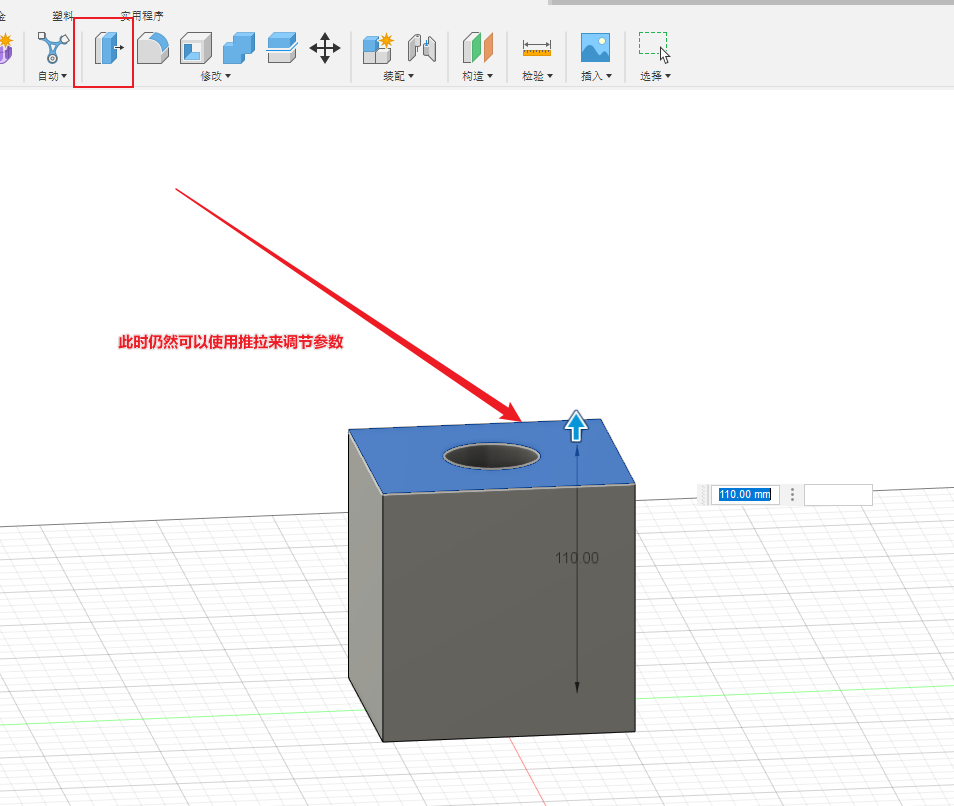The width and height of the screenshot is (954, 806).
Task: Select the Automated Modeling tool icon
Action: coord(53,47)
